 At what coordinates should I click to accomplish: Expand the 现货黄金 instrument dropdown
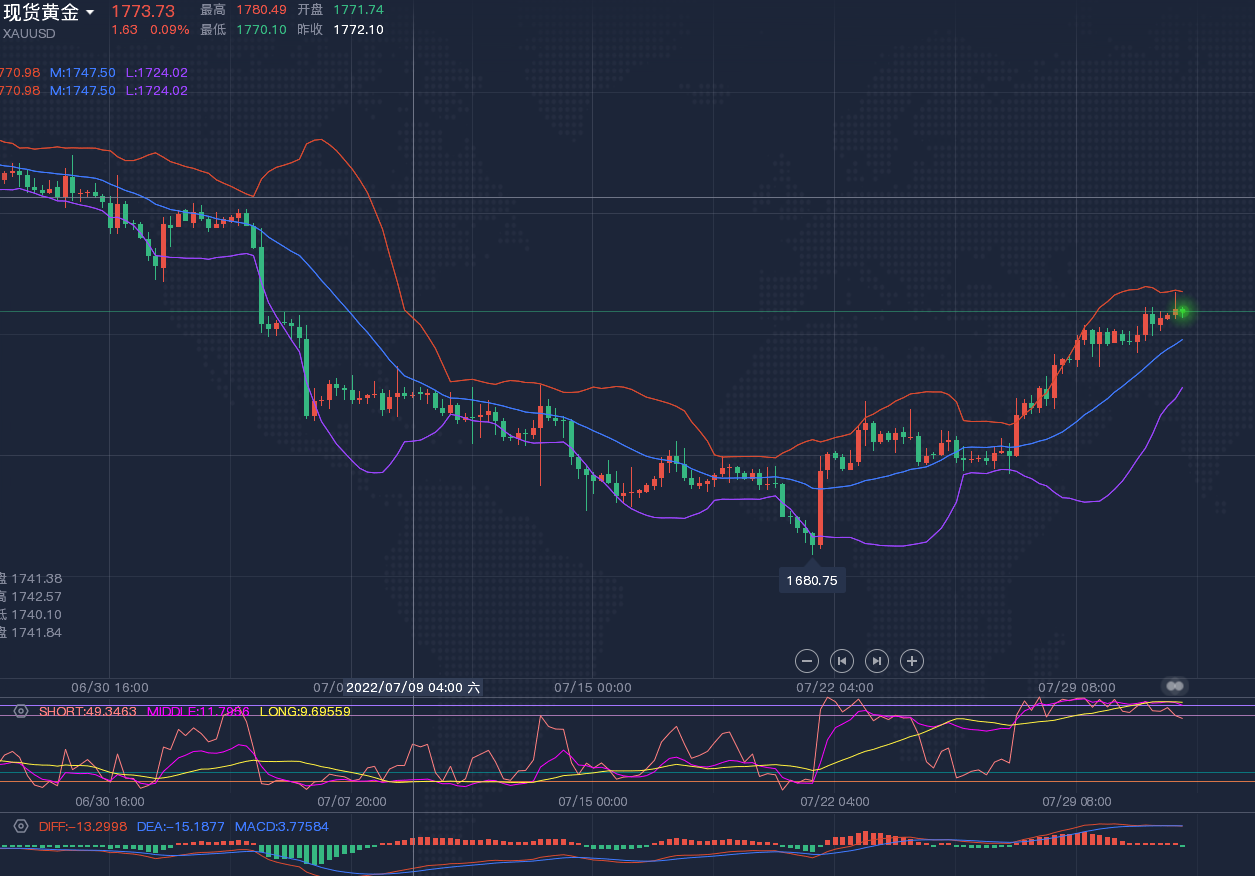pyautogui.click(x=90, y=12)
